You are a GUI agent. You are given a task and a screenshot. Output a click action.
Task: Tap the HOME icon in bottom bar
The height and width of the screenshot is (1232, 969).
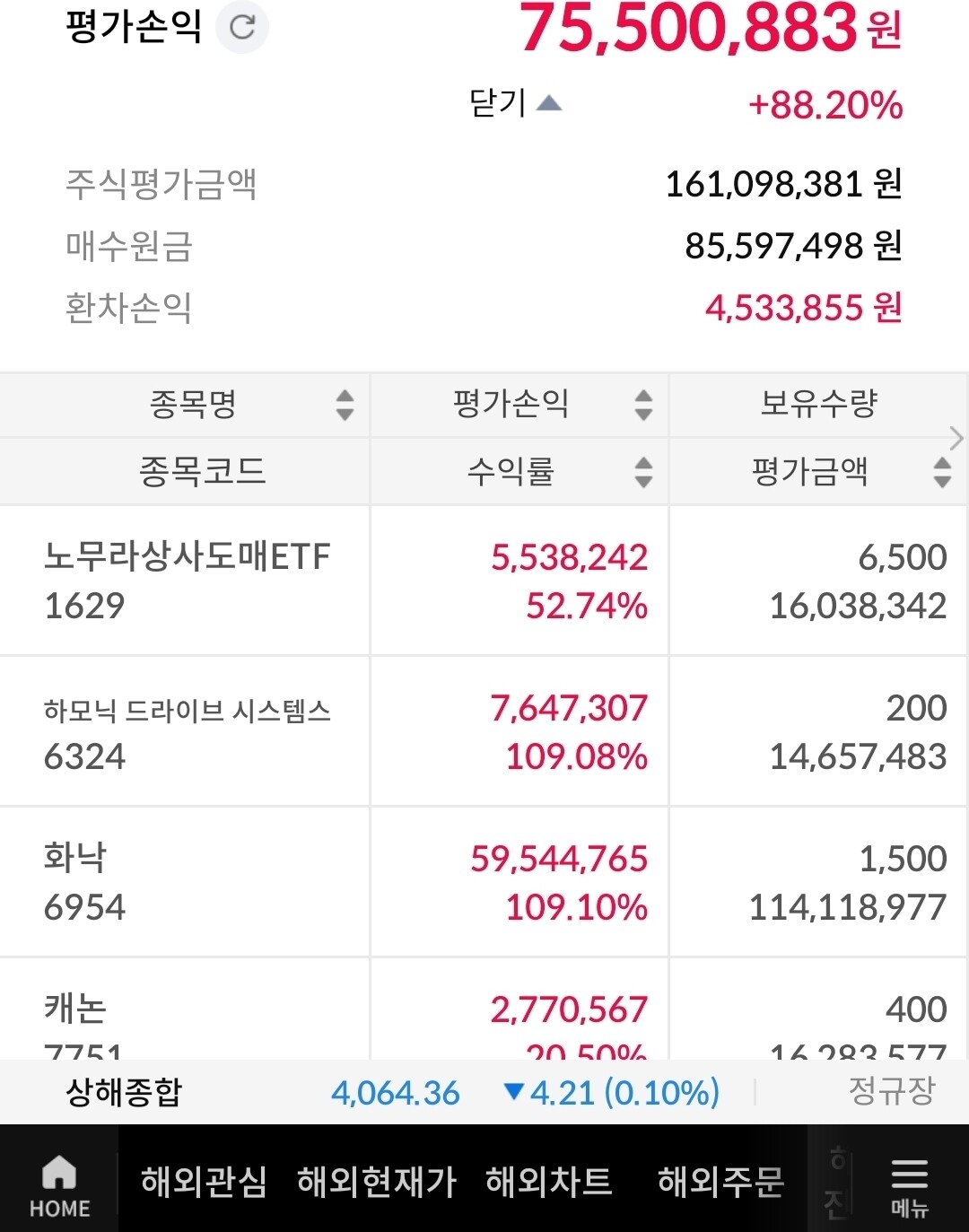tap(59, 1186)
